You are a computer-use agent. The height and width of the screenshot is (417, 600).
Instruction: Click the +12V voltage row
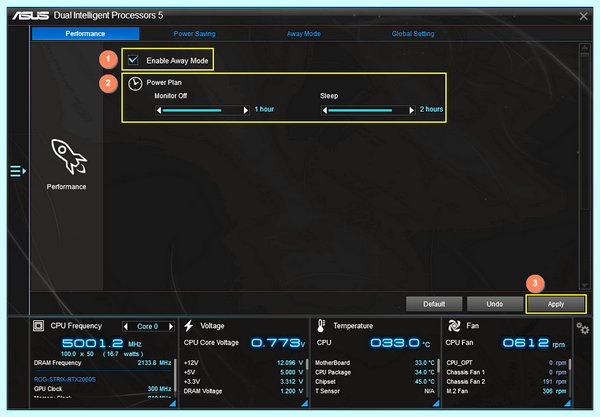pyautogui.click(x=243, y=363)
